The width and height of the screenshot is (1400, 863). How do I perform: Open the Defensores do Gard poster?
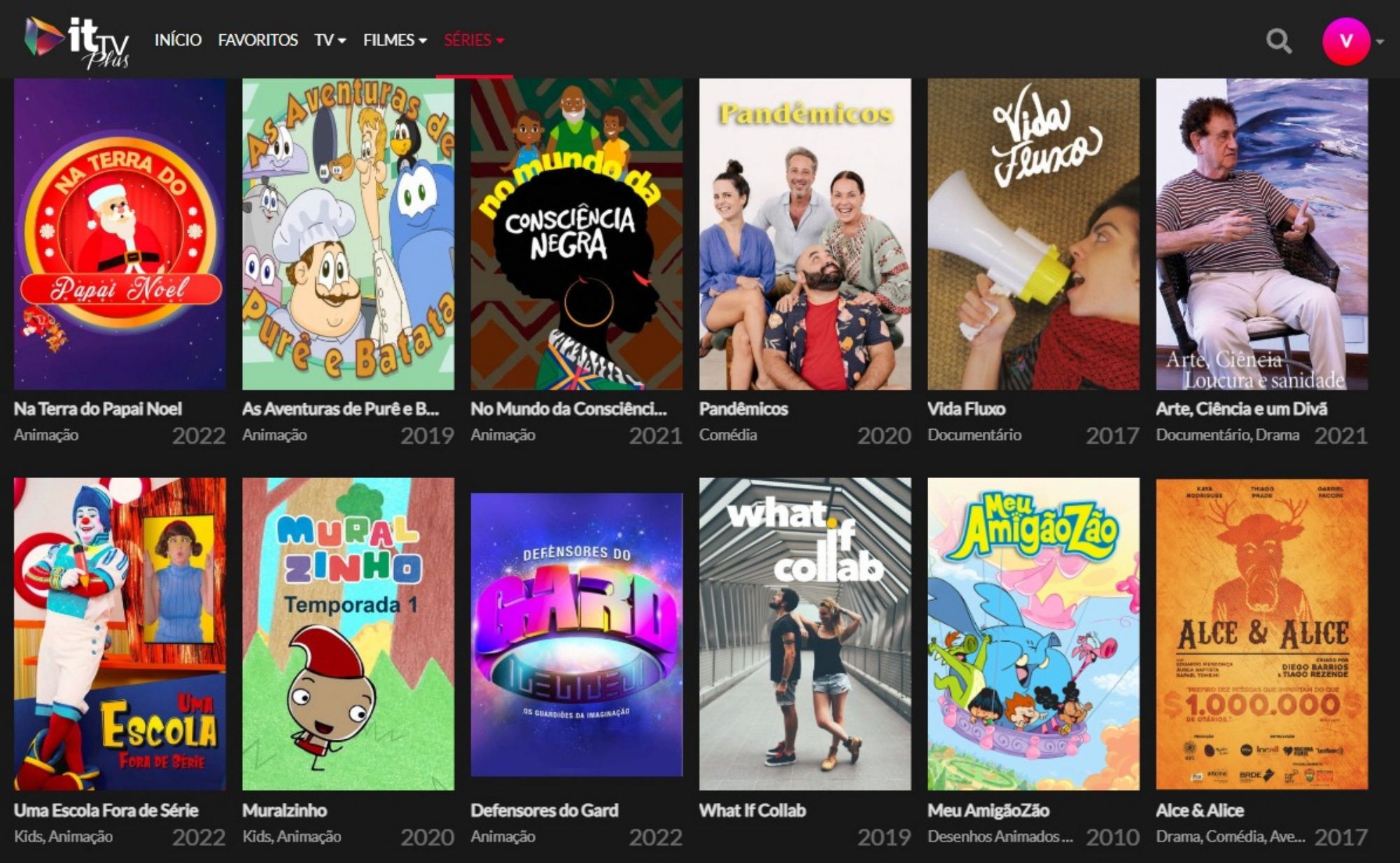click(x=576, y=634)
